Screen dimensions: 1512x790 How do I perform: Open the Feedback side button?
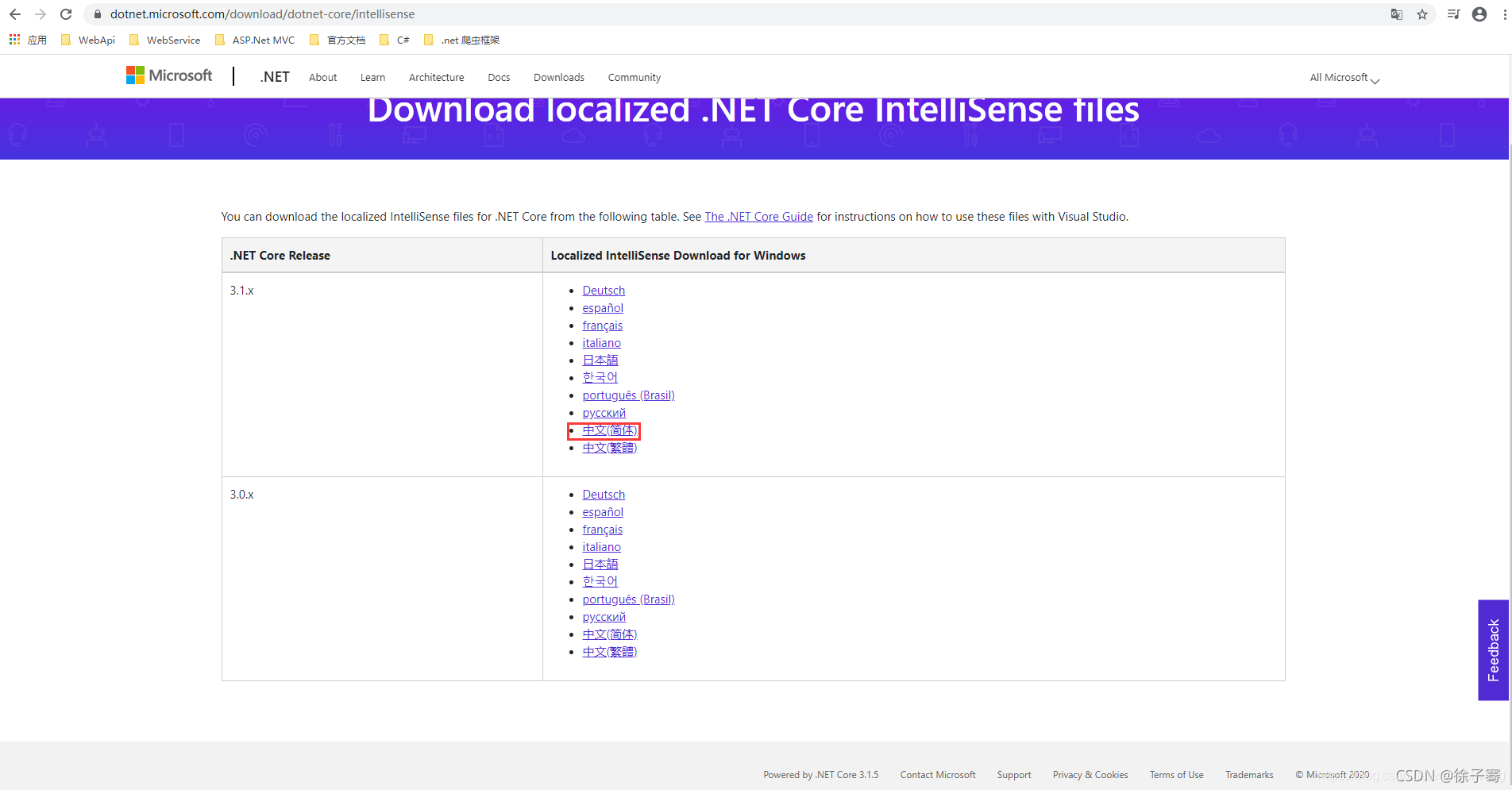click(1493, 650)
